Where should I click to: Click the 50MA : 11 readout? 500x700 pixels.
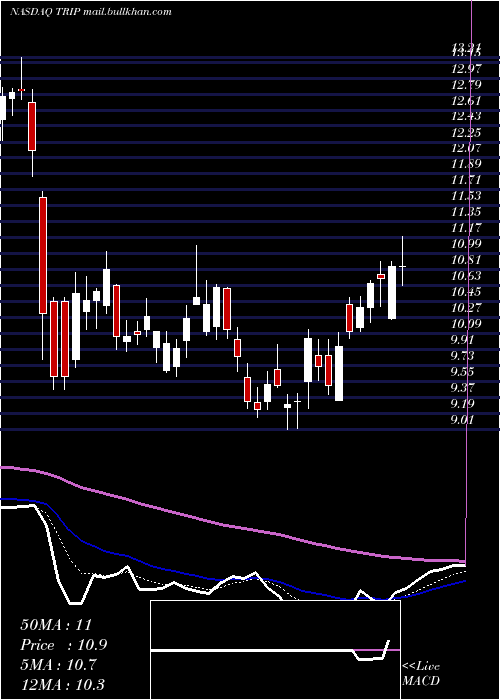tap(55, 625)
